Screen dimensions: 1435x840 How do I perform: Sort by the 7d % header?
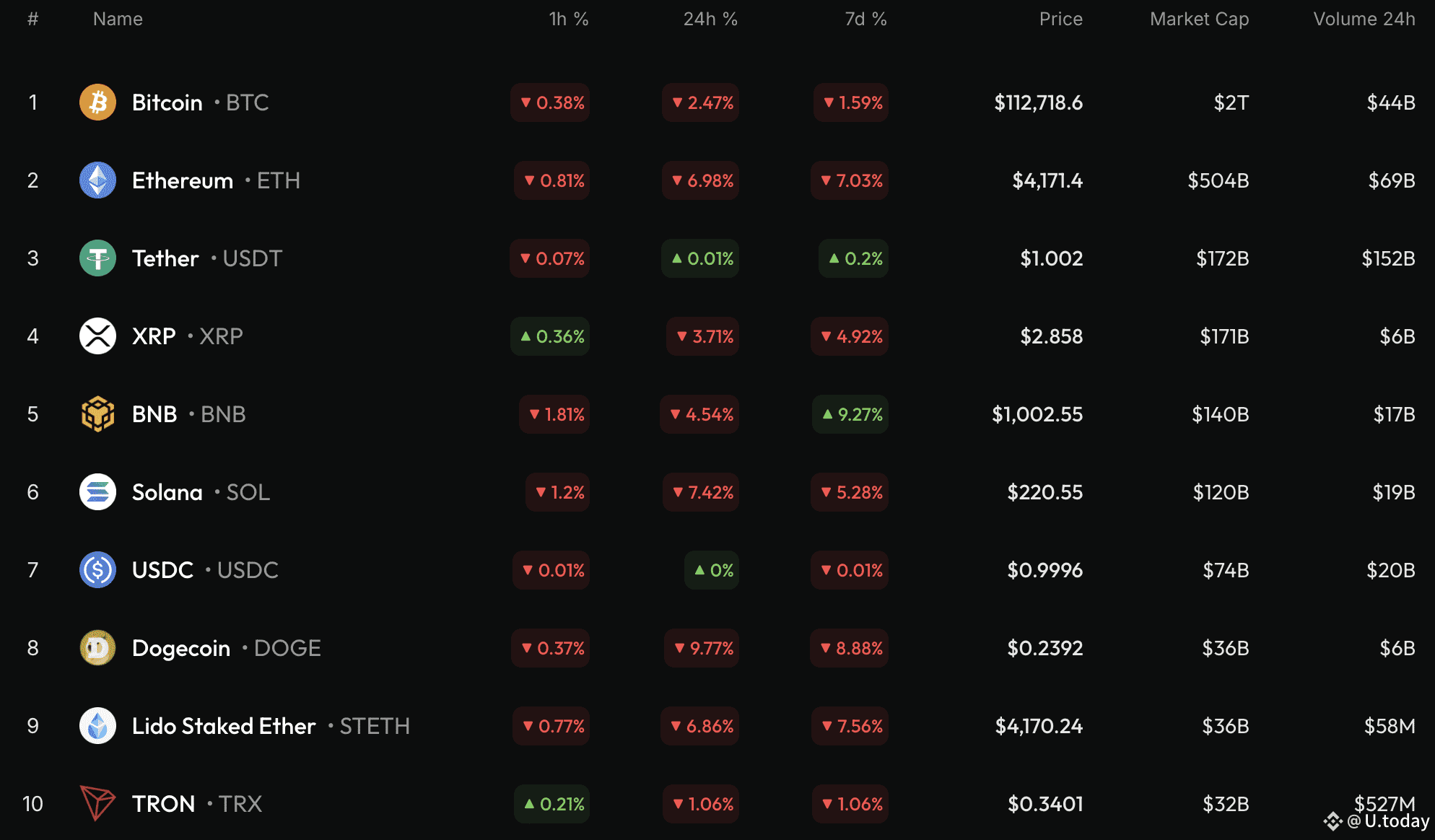865,19
